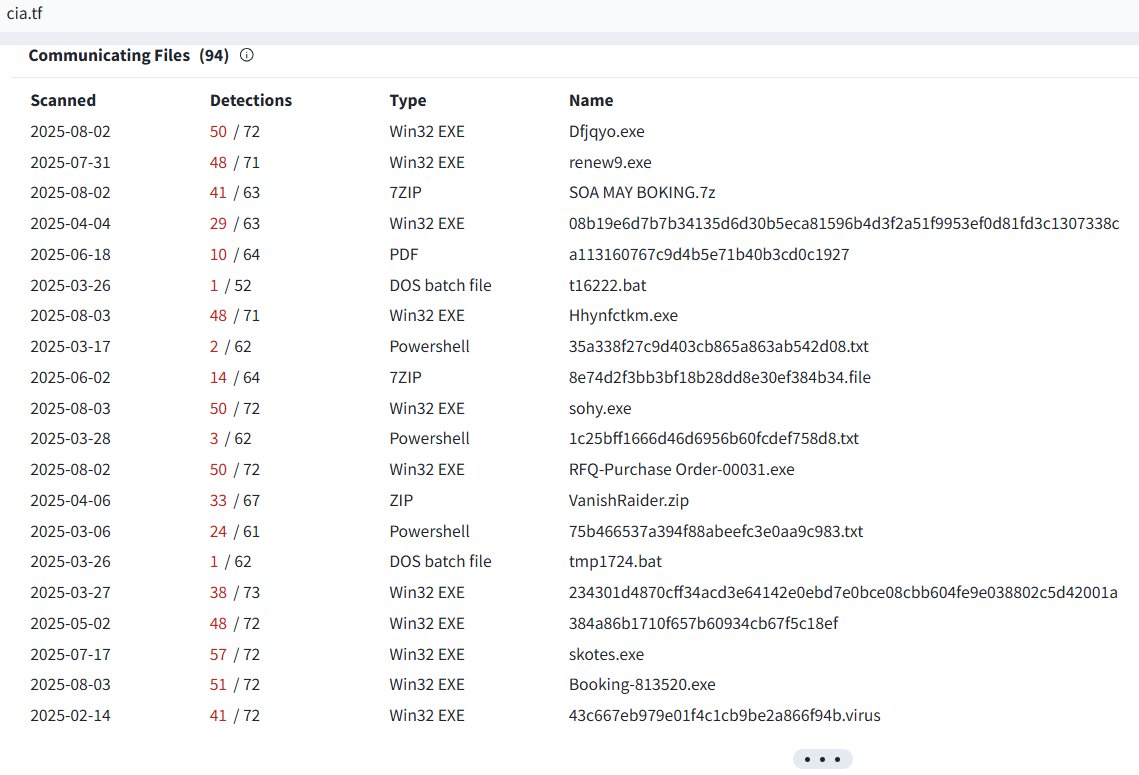Viewport: 1139px width, 775px height.
Task: Open RFQ-Purchase Order-00031.exe entry
Action: pyautogui.click(x=681, y=470)
